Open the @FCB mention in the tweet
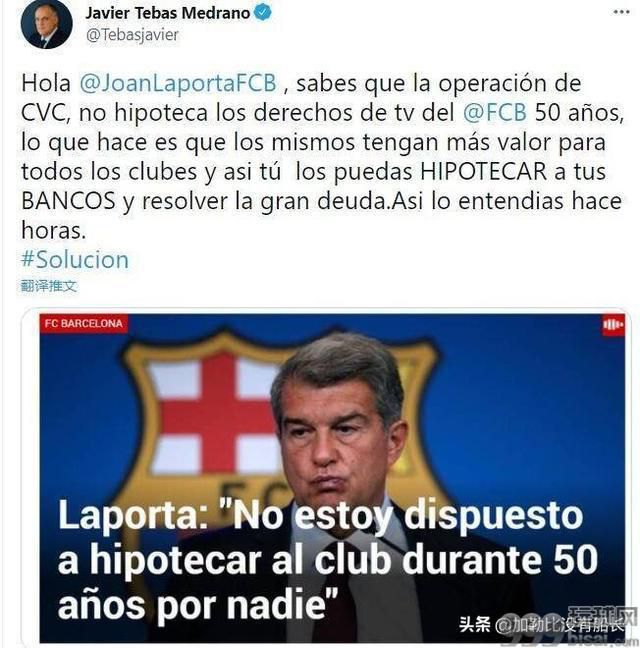The height and width of the screenshot is (648, 640). 495,112
